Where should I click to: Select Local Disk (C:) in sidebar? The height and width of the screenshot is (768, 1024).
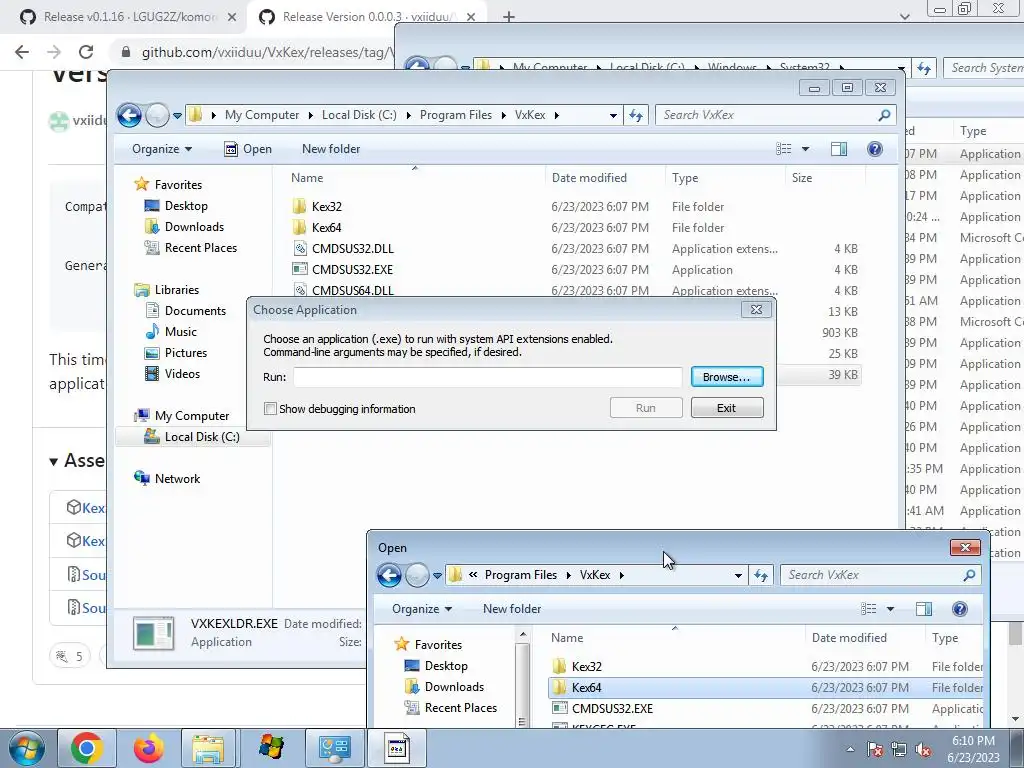click(x=202, y=437)
